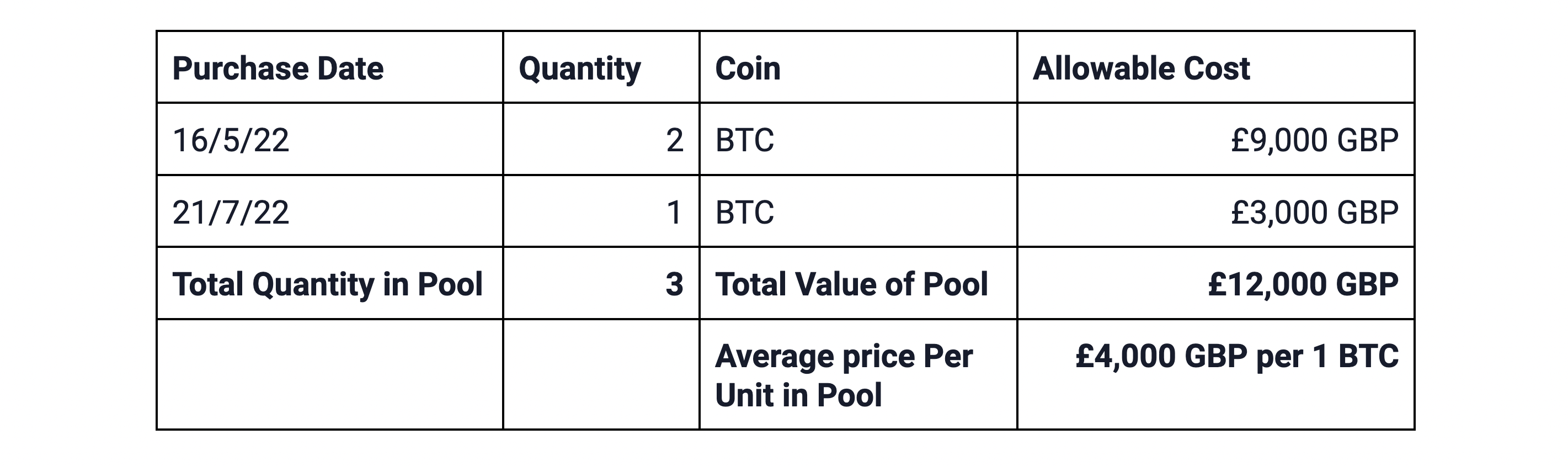1568x466 pixels.
Task: Click empty cell beneath total quantity 3
Action: coord(601,374)
